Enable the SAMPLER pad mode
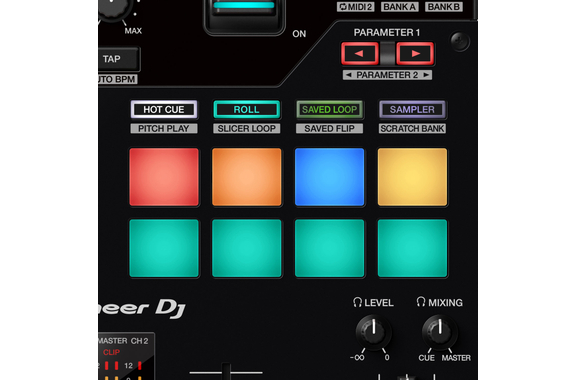This screenshot has height=380, width=576. [412, 110]
